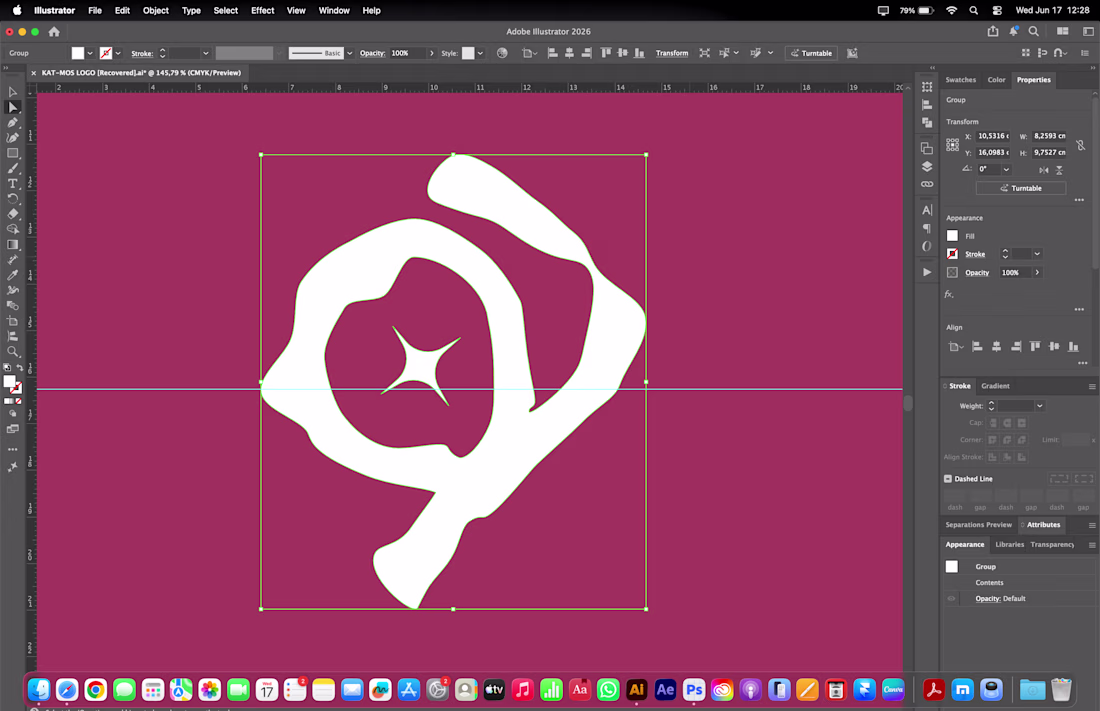Click Transform link in control bar
The height and width of the screenshot is (711, 1100).
click(671, 53)
